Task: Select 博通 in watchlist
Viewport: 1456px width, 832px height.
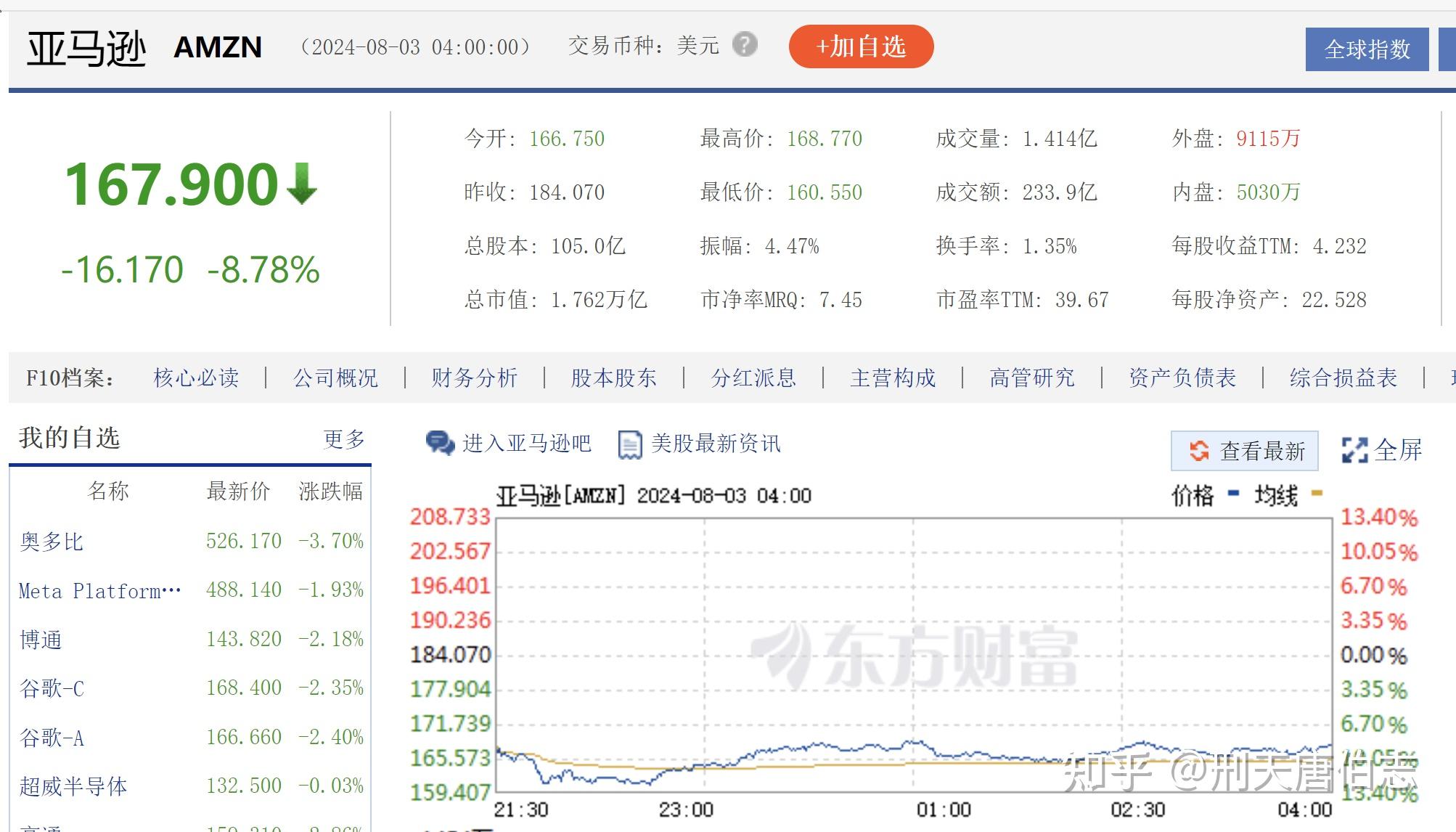Action: tap(41, 640)
